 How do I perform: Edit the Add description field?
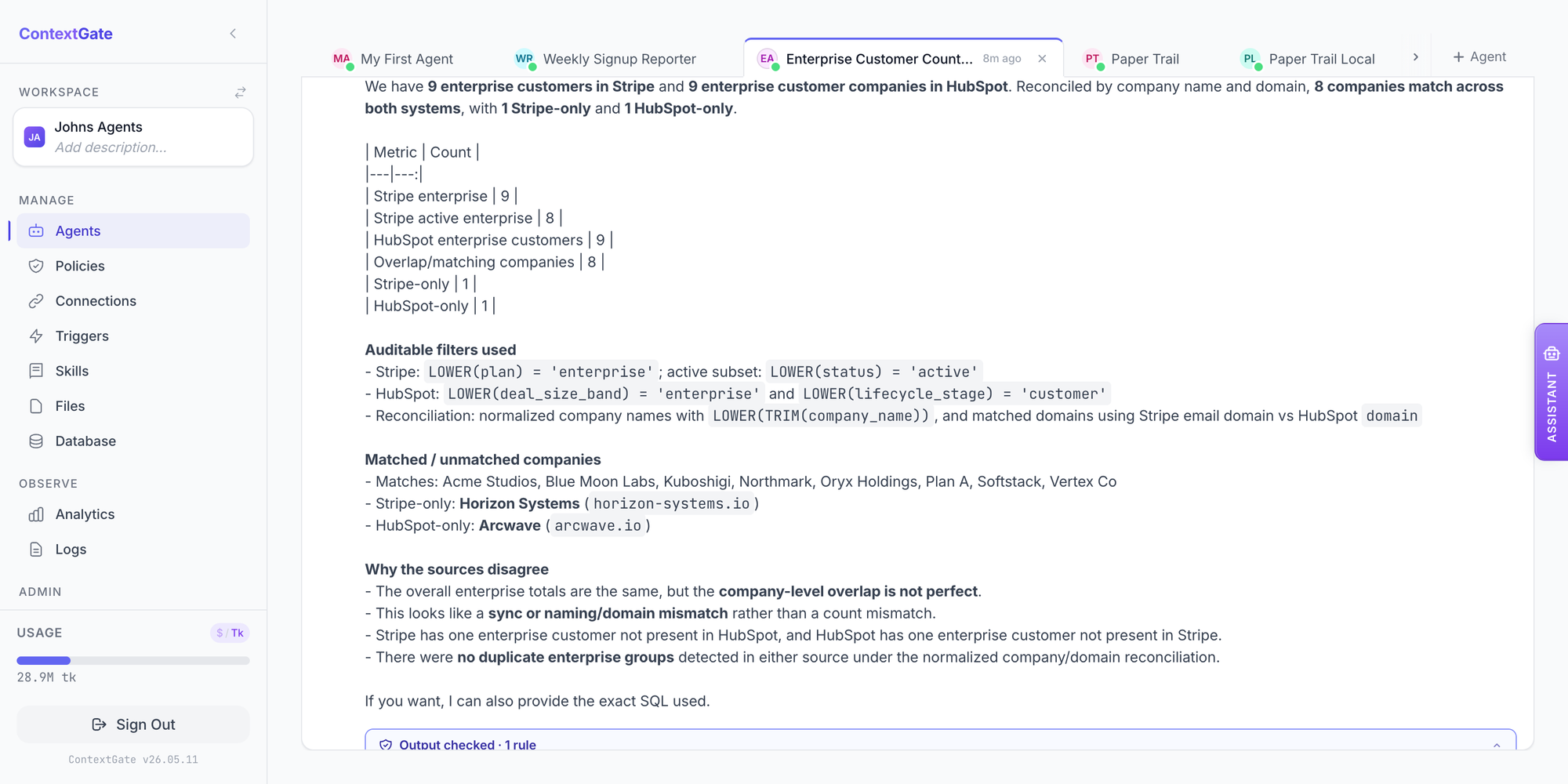click(111, 147)
